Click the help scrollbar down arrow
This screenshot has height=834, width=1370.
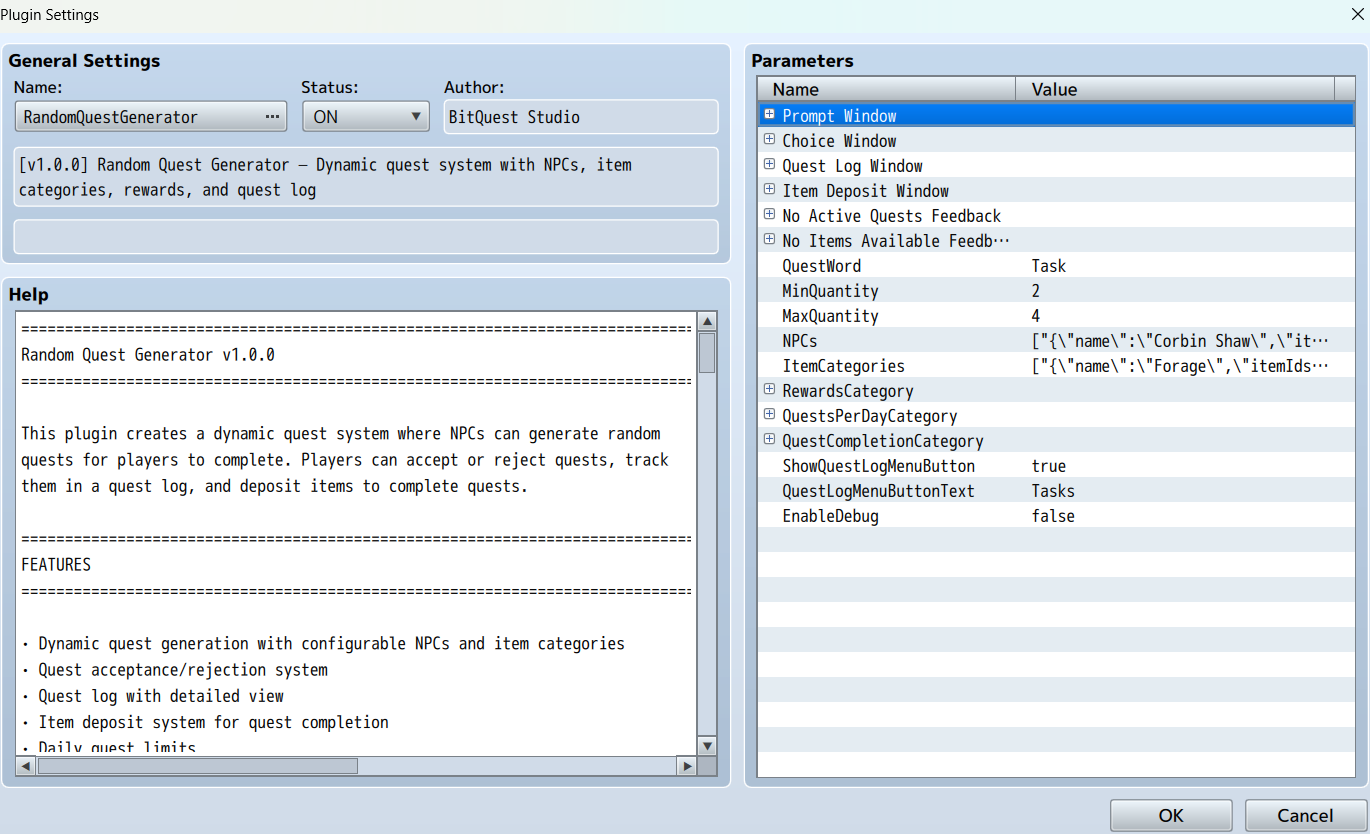tap(707, 746)
